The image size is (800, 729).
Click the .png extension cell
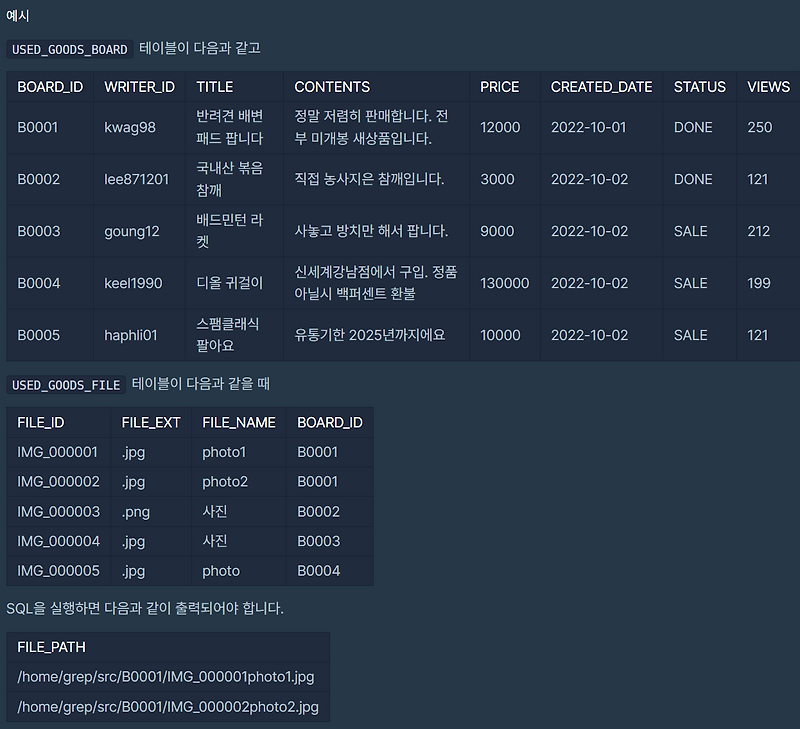click(136, 512)
